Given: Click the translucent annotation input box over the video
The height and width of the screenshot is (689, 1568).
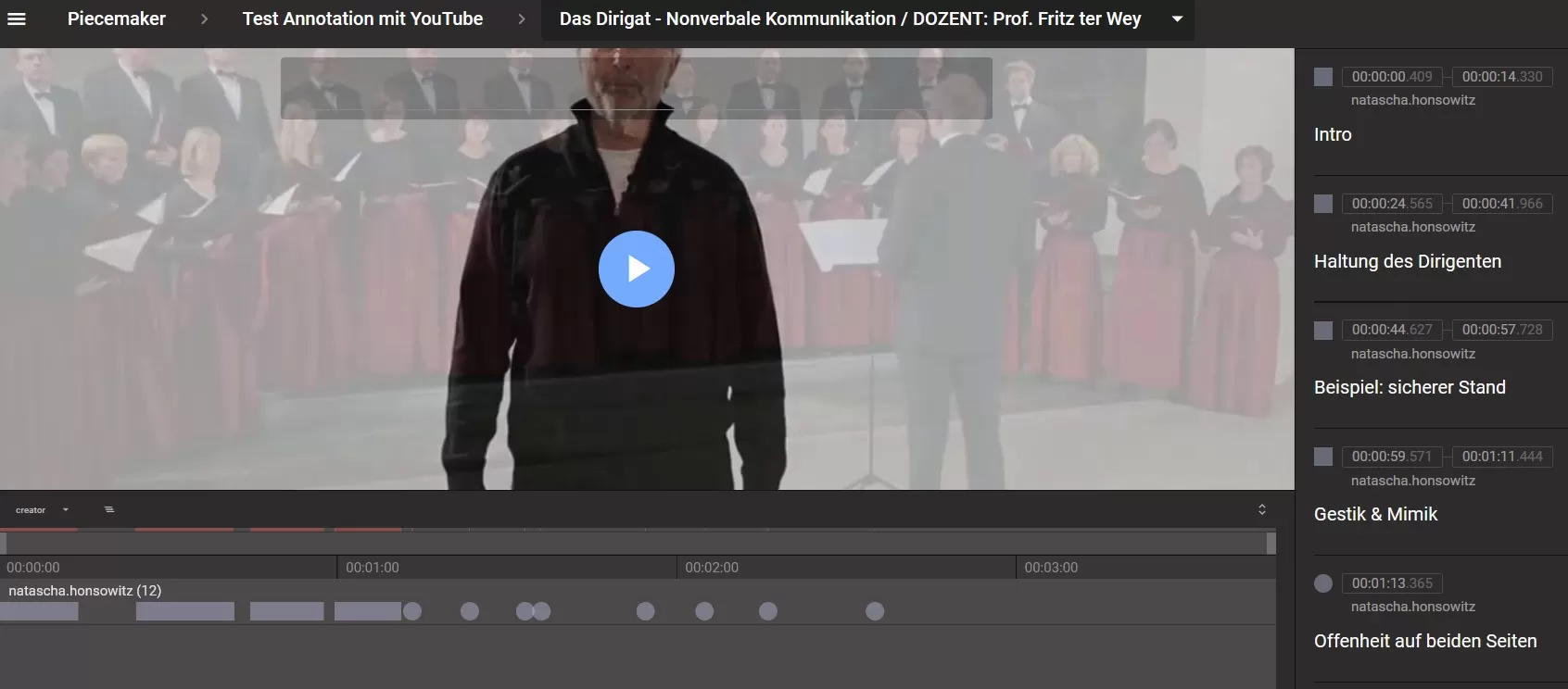Looking at the screenshot, I should click(x=637, y=88).
